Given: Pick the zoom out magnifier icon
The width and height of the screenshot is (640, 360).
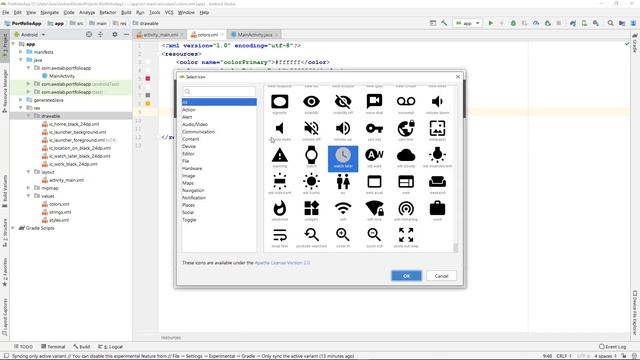Looking at the screenshot, I should [x=374, y=235].
